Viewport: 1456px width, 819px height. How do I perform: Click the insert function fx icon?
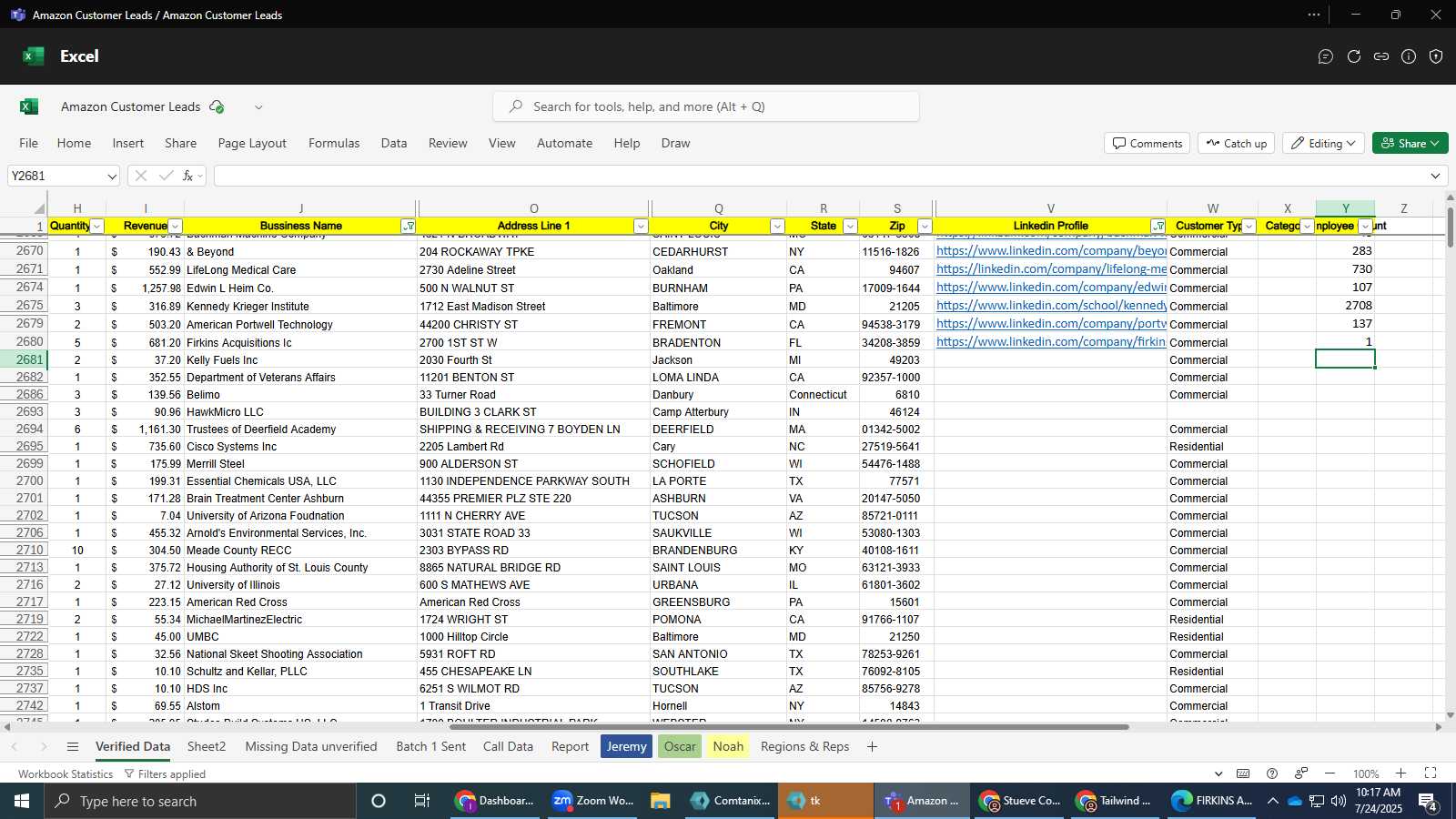tap(188, 176)
